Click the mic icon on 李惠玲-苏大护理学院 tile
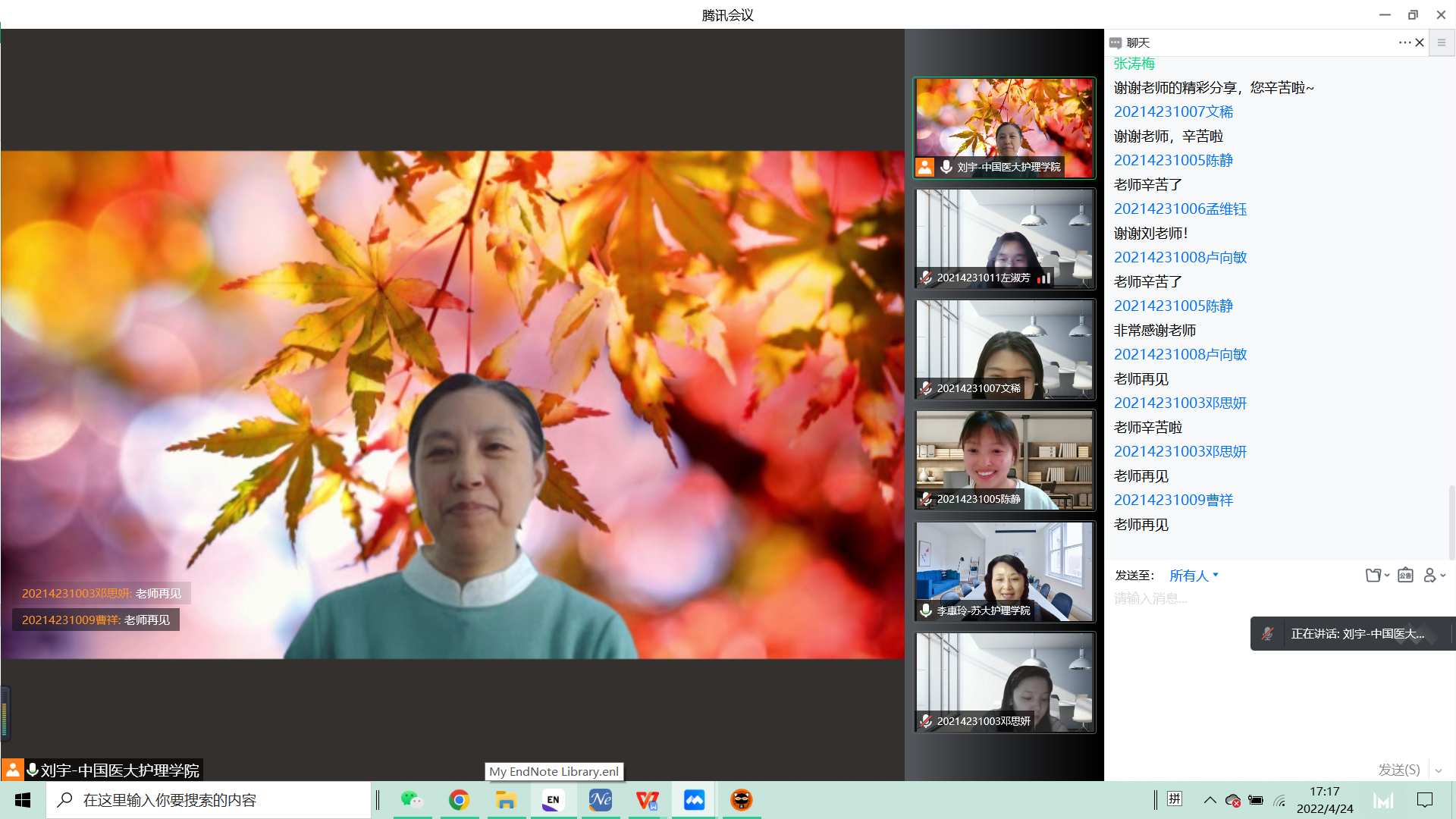 coord(926,610)
